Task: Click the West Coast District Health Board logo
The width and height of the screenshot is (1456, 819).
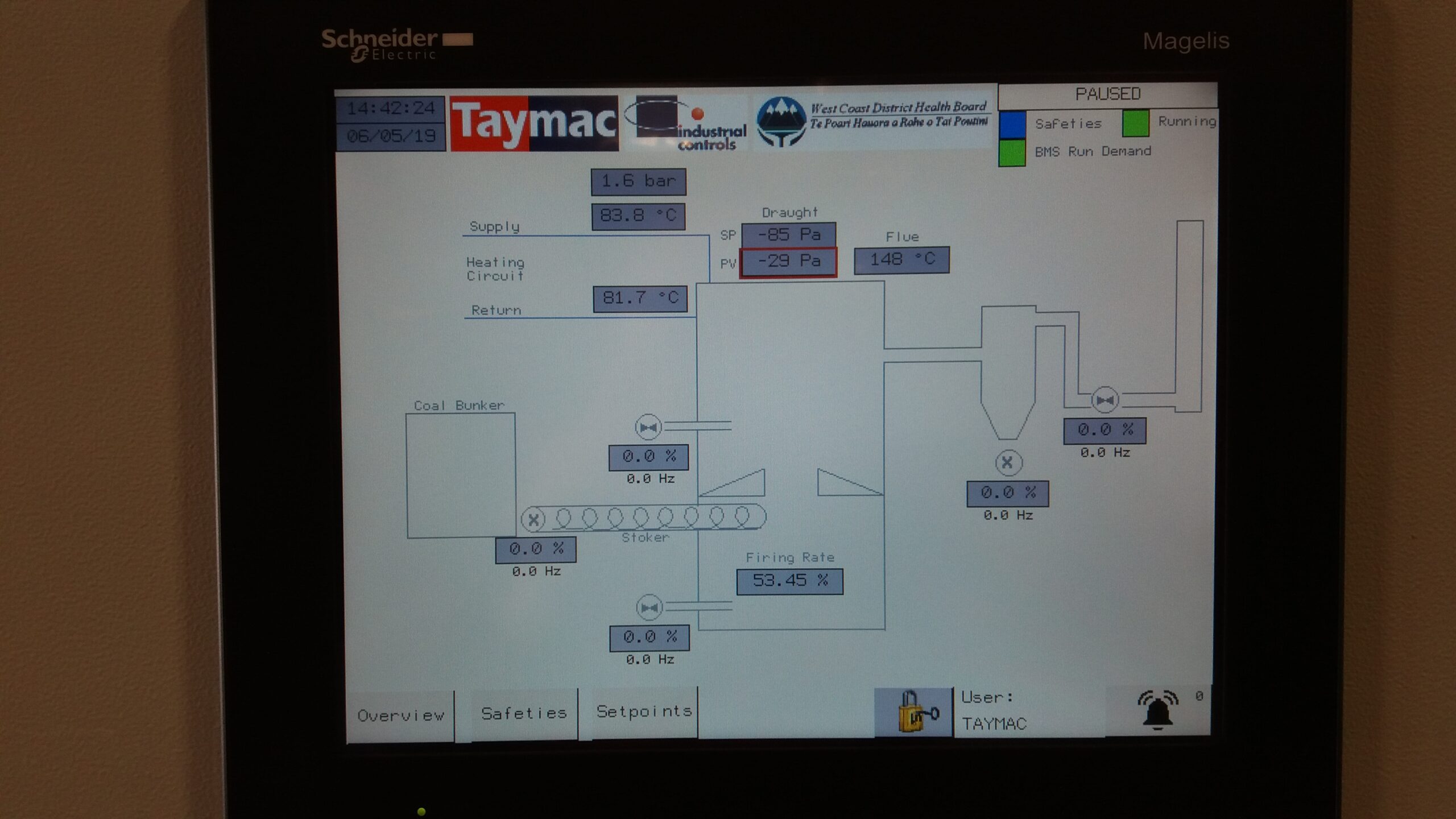Action: pyautogui.click(x=873, y=121)
